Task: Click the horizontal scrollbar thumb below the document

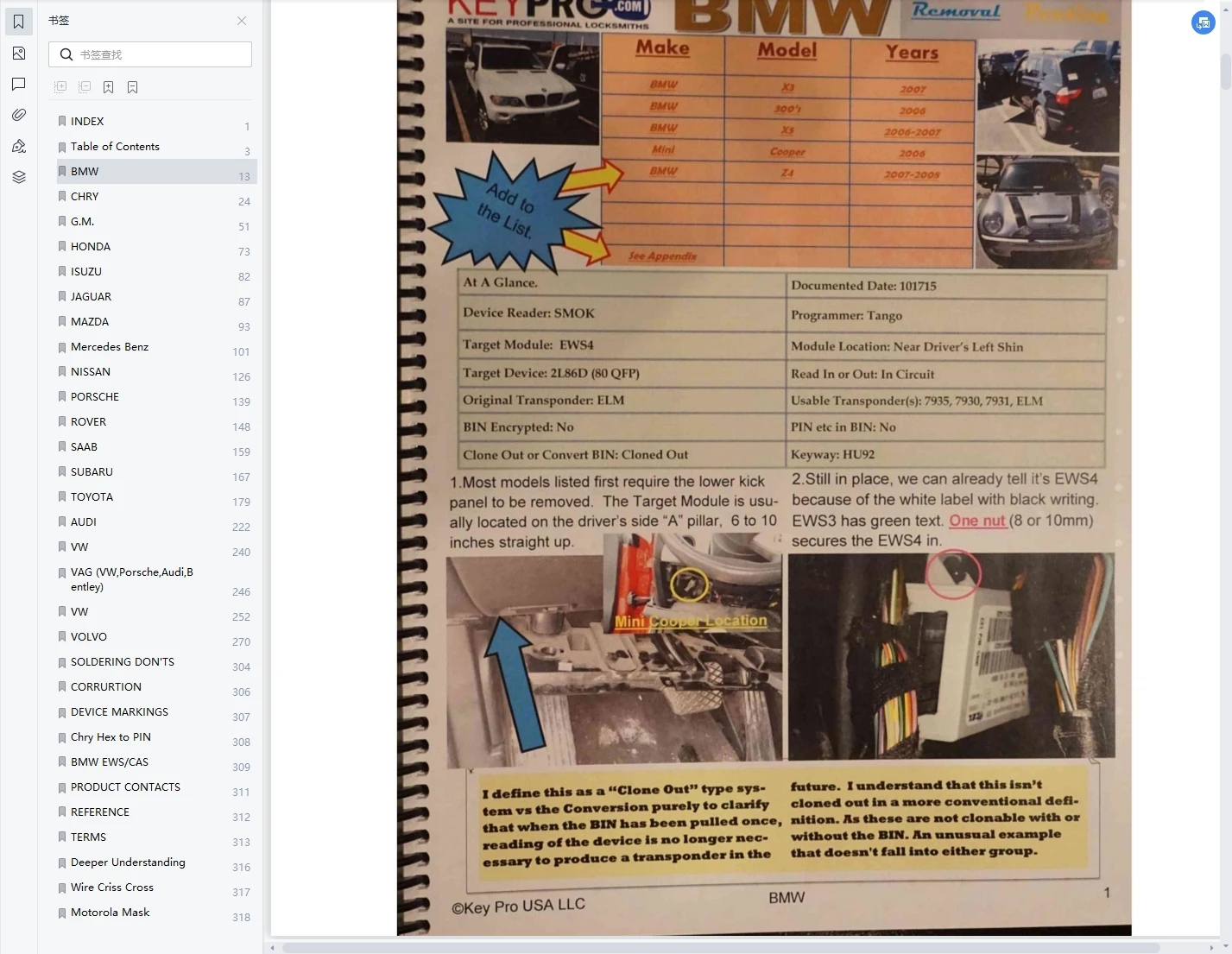Action: click(721, 948)
